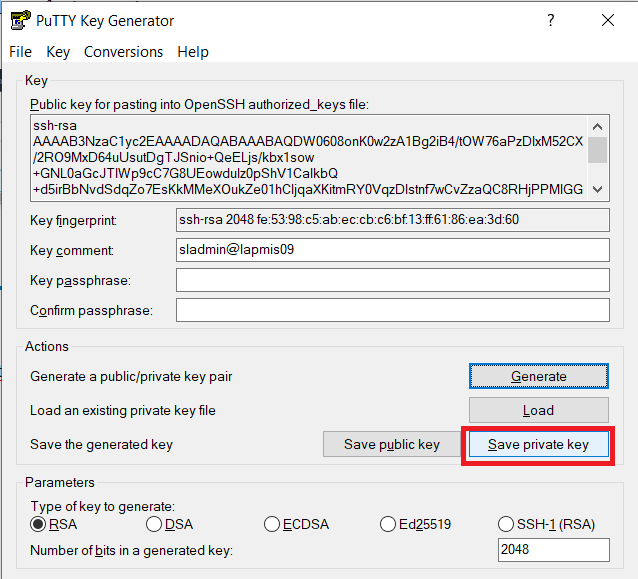Click the number of bits field
Image resolution: width=638 pixels, height=579 pixels.
[553, 550]
